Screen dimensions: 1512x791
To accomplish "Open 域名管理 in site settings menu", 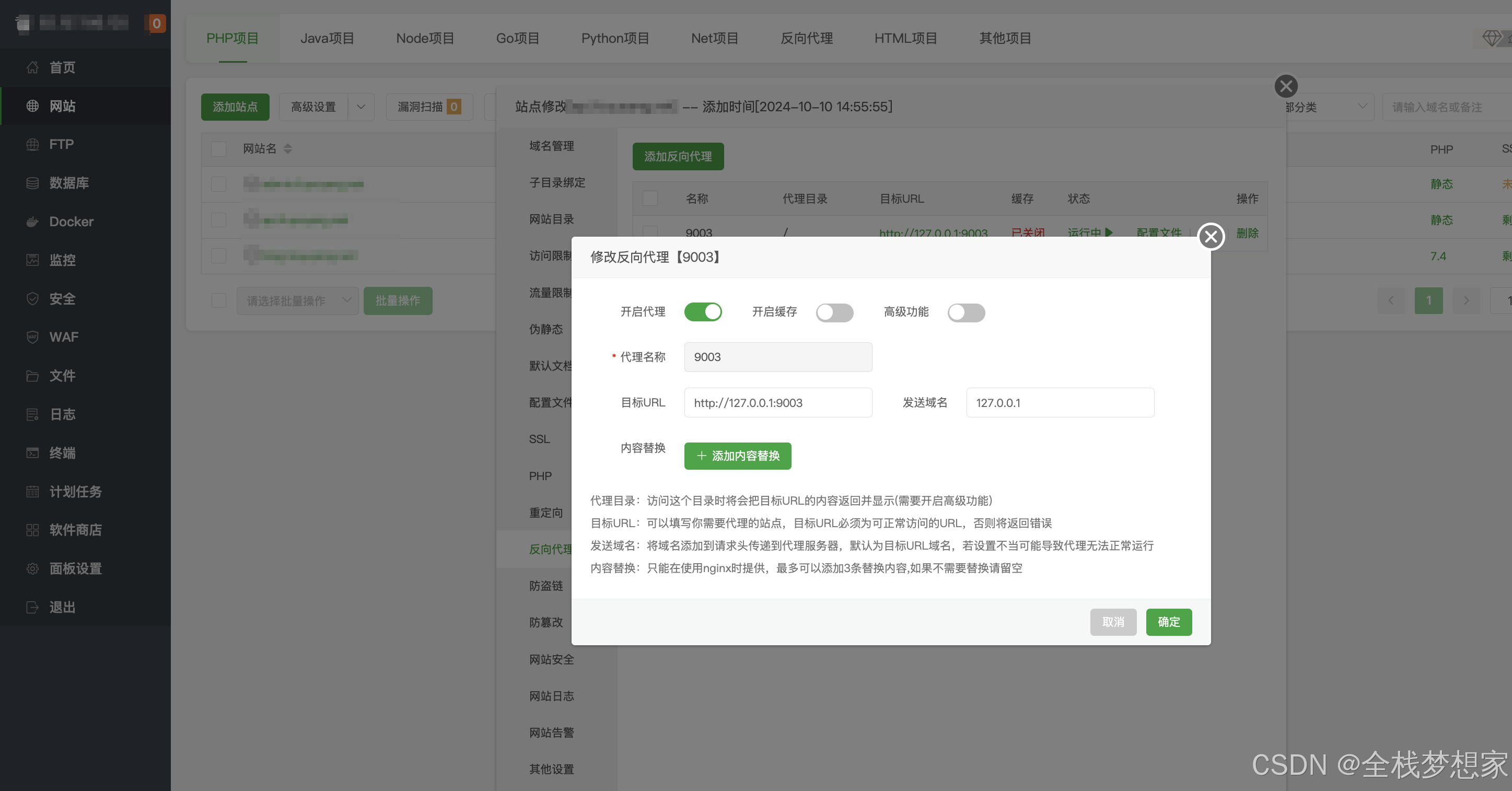I will (551, 146).
